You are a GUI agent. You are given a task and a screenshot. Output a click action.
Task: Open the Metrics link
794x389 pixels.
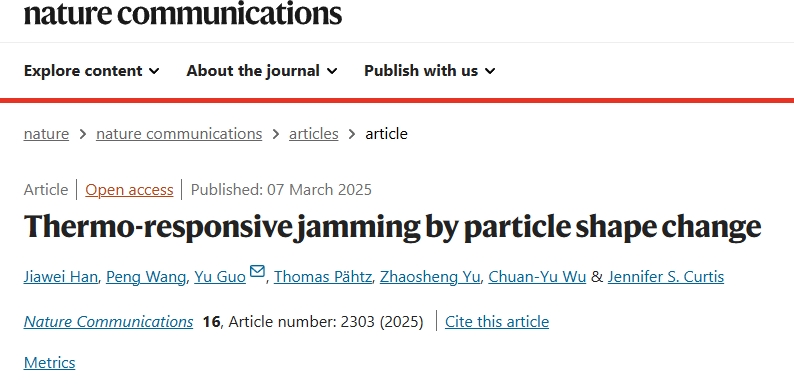(x=50, y=363)
